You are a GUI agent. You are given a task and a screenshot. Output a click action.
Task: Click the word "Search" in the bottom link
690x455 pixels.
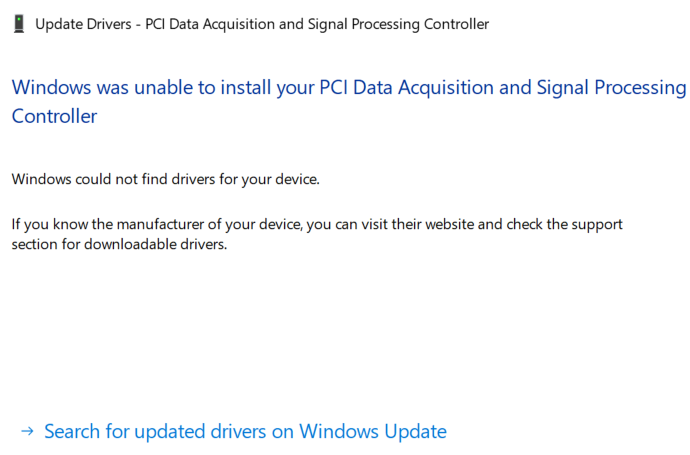coord(72,432)
